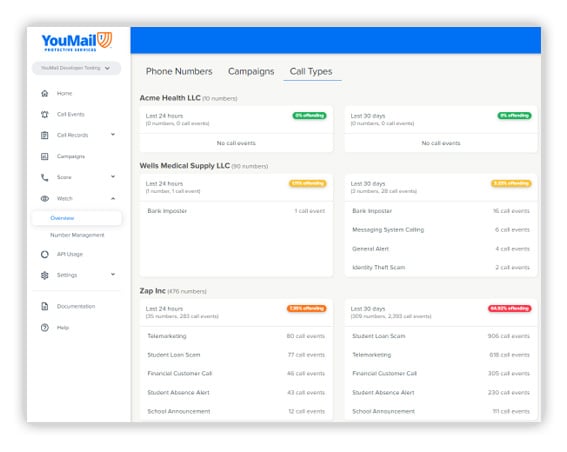
Task: Open Score in the sidebar
Action: pos(64,177)
